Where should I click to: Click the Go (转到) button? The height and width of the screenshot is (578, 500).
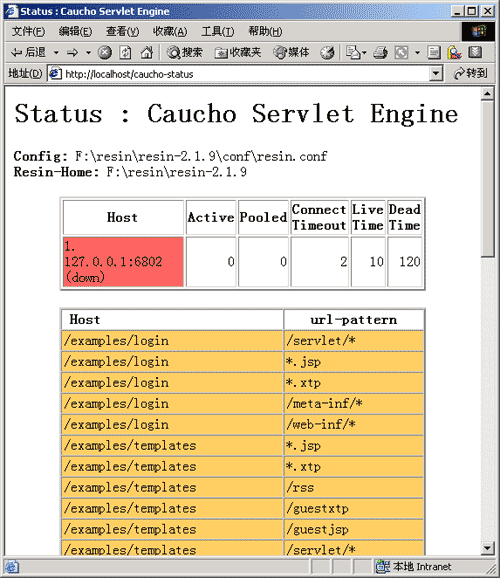(471, 74)
